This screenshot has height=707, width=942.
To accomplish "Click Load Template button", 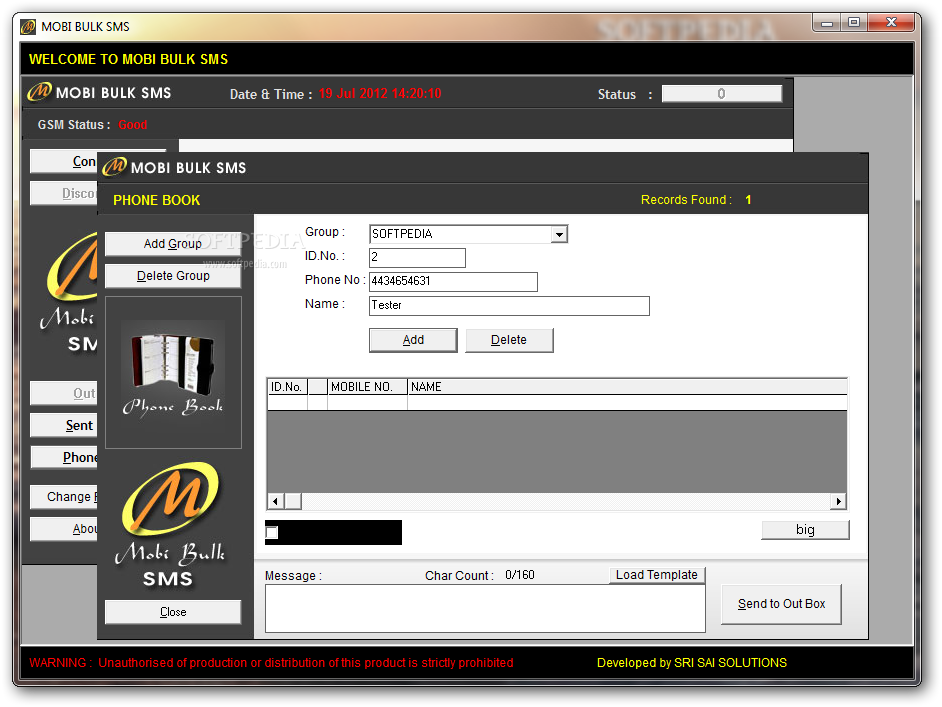I will click(657, 575).
